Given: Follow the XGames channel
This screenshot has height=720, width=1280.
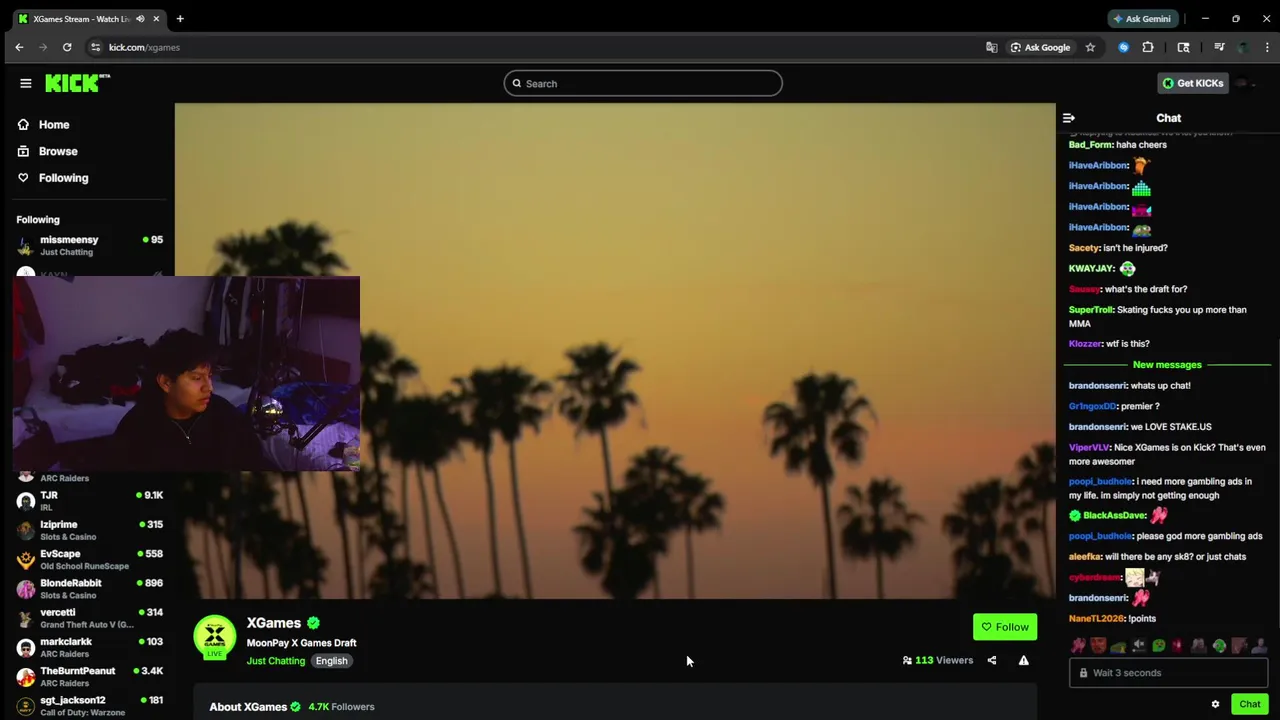Looking at the screenshot, I should point(1005,627).
